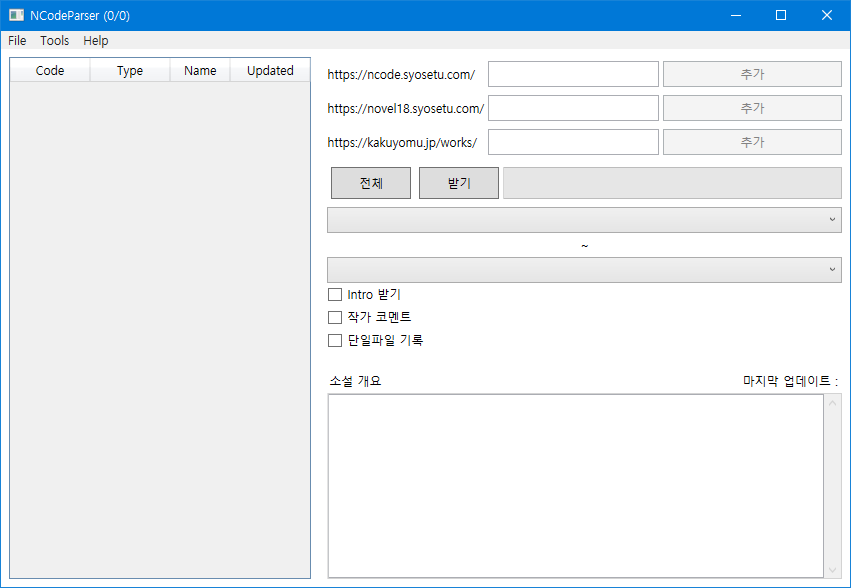Viewport: 851px width, 588px height.
Task: Sort list by Type column header
Action: point(130,71)
